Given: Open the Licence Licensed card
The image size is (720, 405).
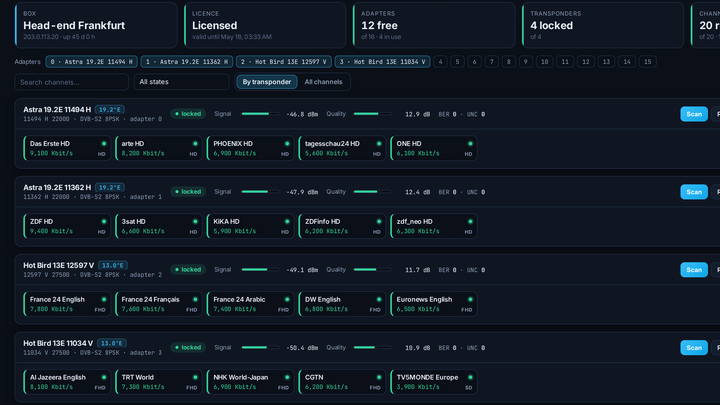Looking at the screenshot, I should (265, 25).
